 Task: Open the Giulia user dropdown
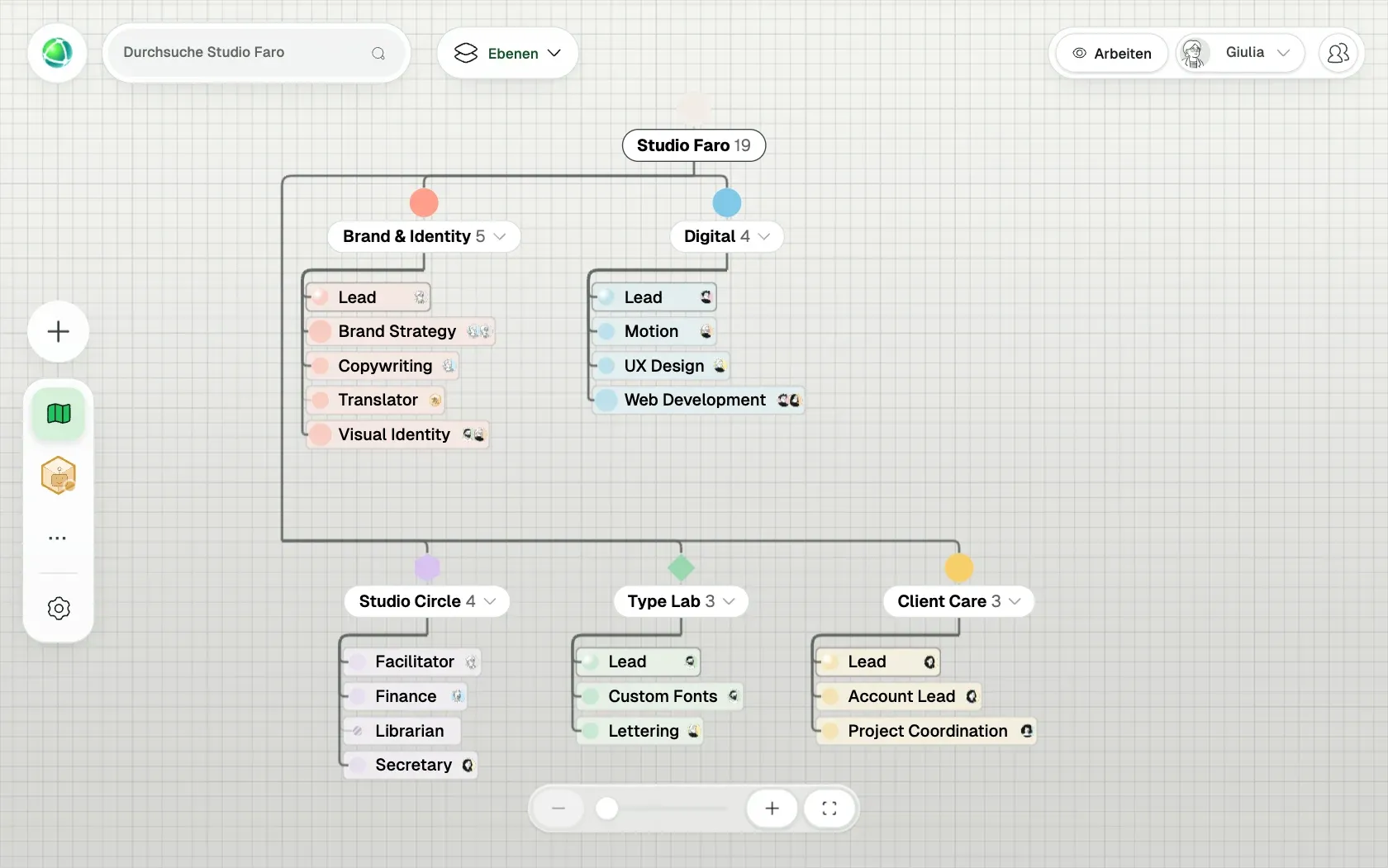coord(1240,53)
